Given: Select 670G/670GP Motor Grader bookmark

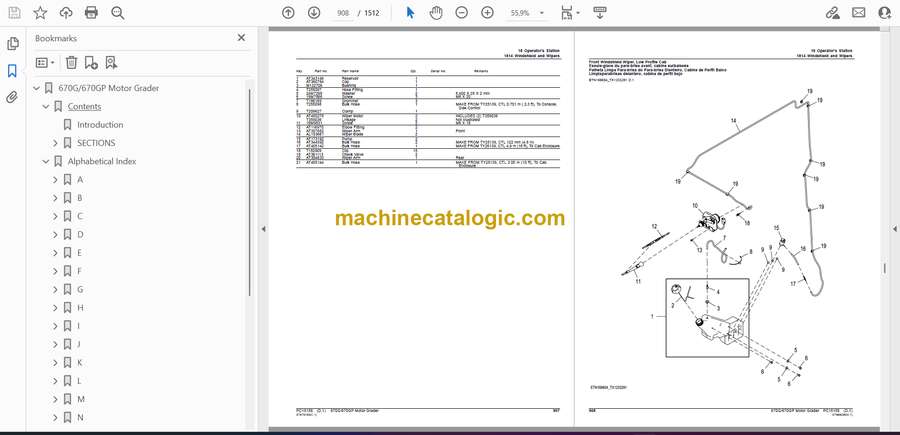Looking at the screenshot, I should pos(108,88).
